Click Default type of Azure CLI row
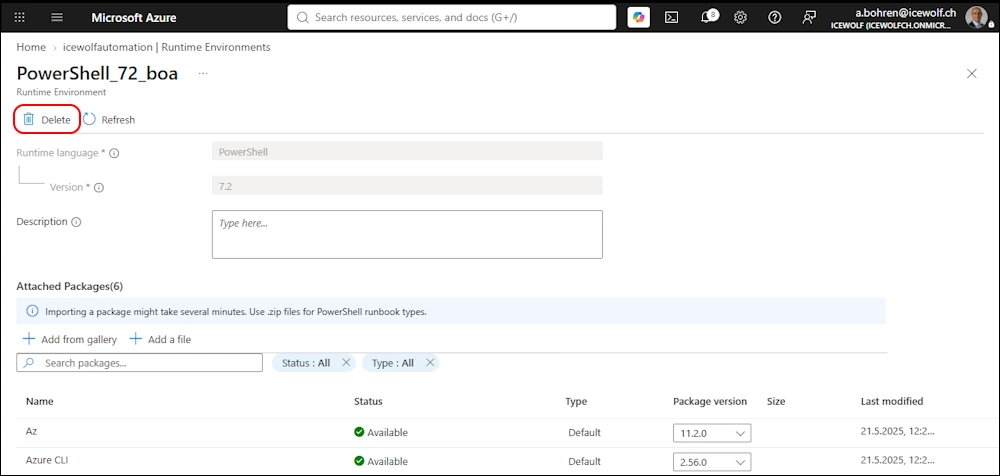Image resolution: width=1000 pixels, height=476 pixels. (x=584, y=461)
